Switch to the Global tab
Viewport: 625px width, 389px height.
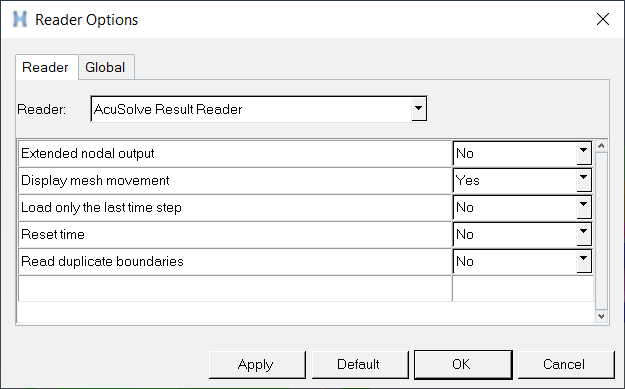coord(106,67)
